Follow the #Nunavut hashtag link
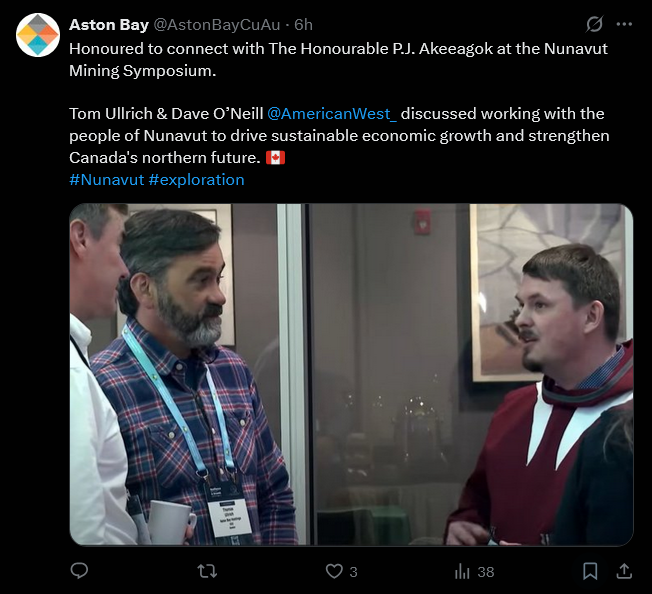652x594 pixels. (106, 180)
